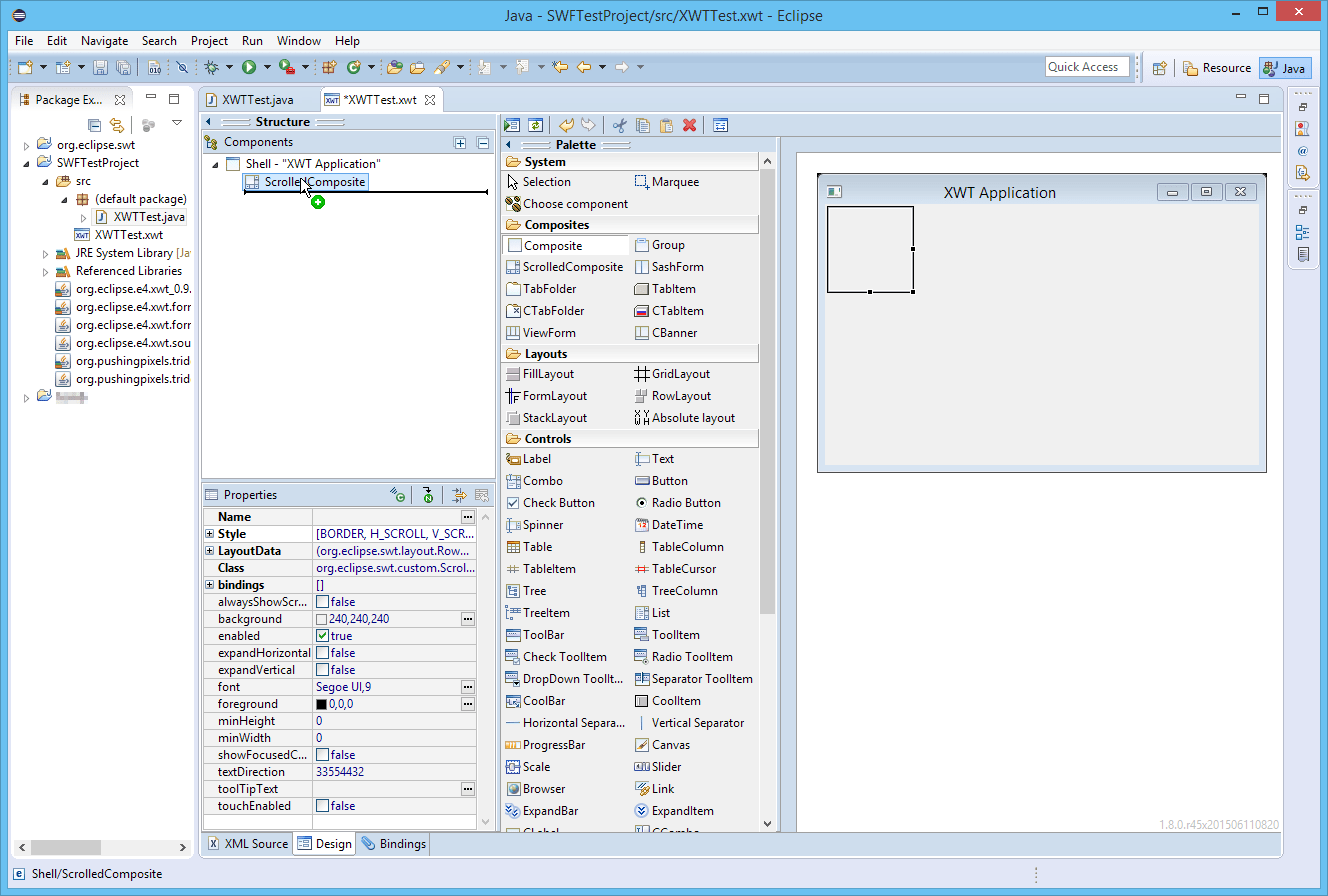Screen dimensions: 1328x896
Task: Open the Navigate menu
Action: coord(104,41)
